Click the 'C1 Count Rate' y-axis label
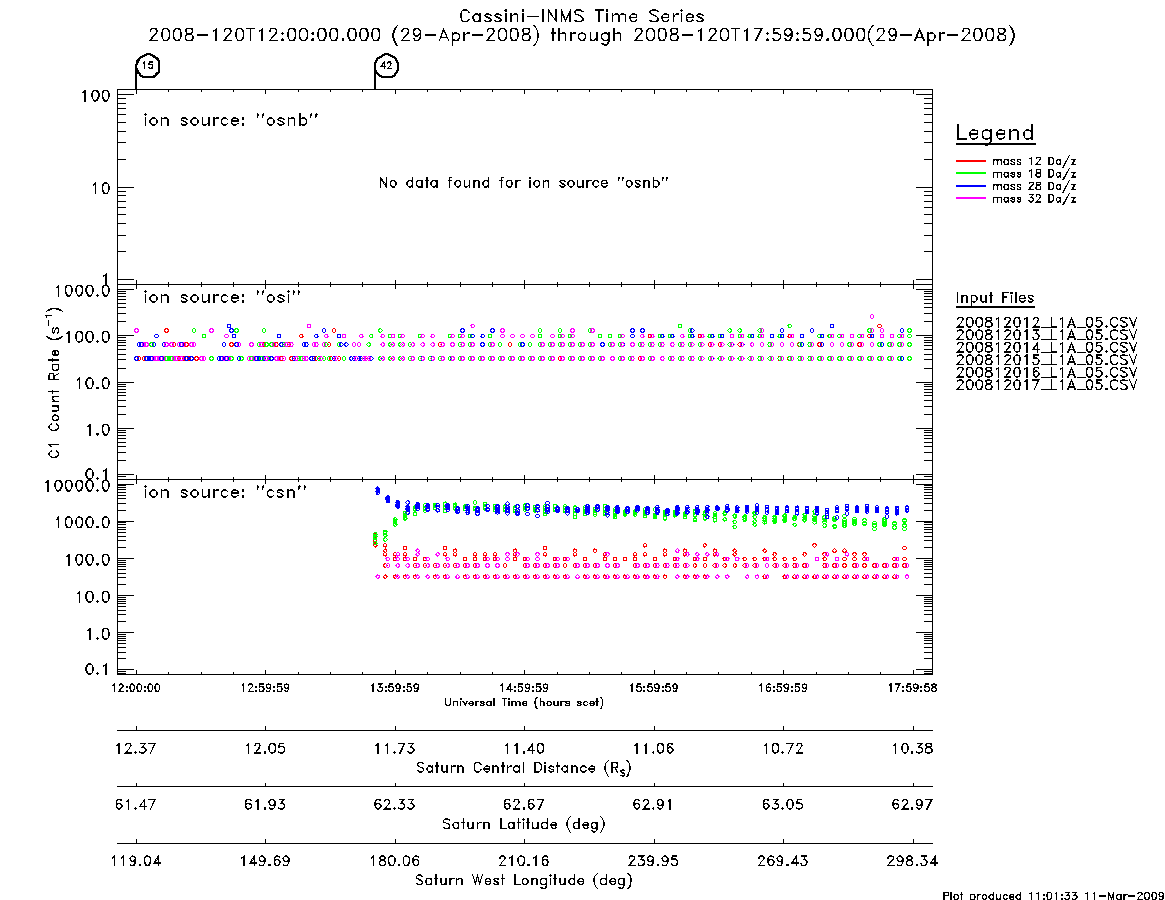1165x900 pixels. coord(54,381)
